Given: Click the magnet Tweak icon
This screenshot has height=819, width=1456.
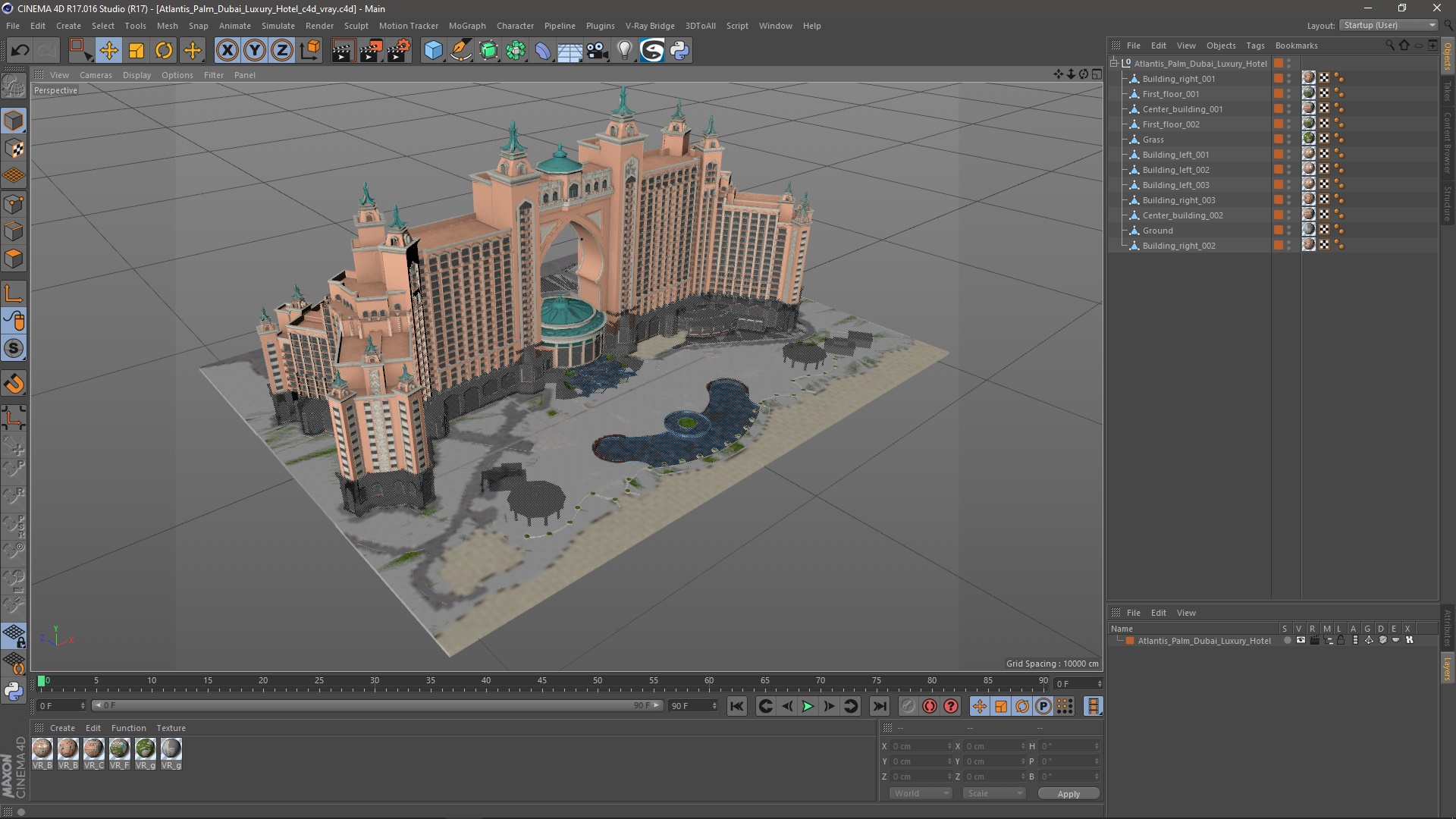Looking at the screenshot, I should pos(14,384).
